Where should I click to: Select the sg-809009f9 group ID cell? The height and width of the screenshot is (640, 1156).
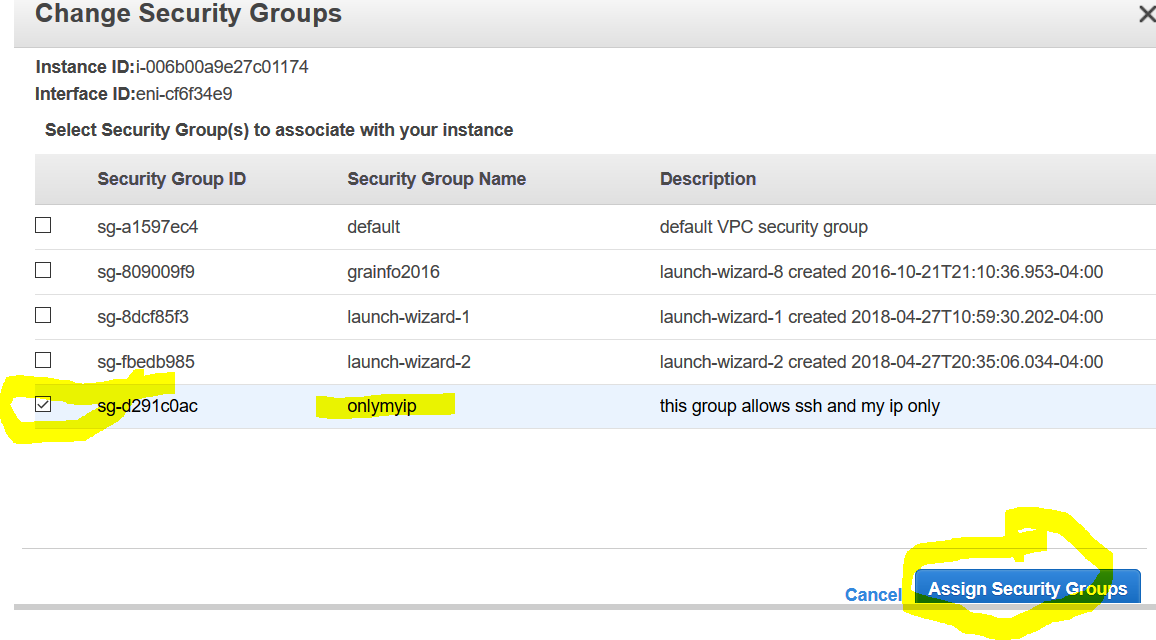[146, 272]
